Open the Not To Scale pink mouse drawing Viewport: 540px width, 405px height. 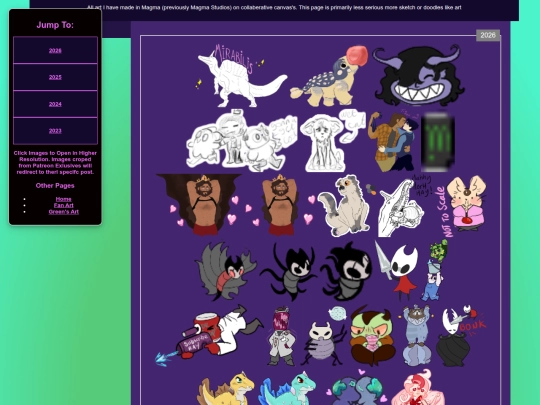coord(462,206)
